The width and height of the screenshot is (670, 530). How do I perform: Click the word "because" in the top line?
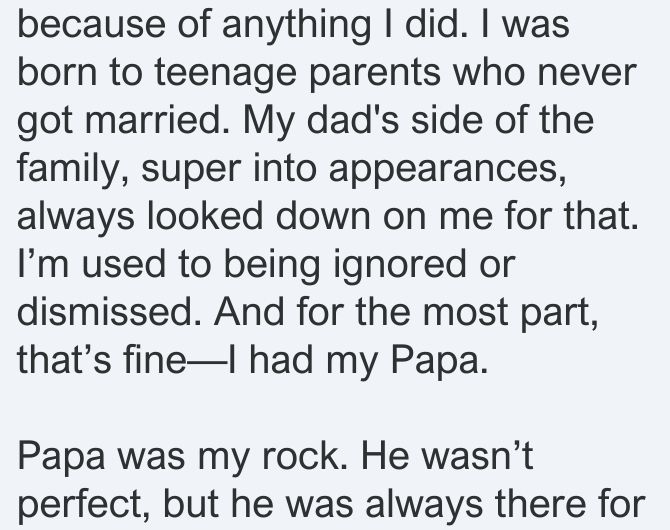(91, 24)
